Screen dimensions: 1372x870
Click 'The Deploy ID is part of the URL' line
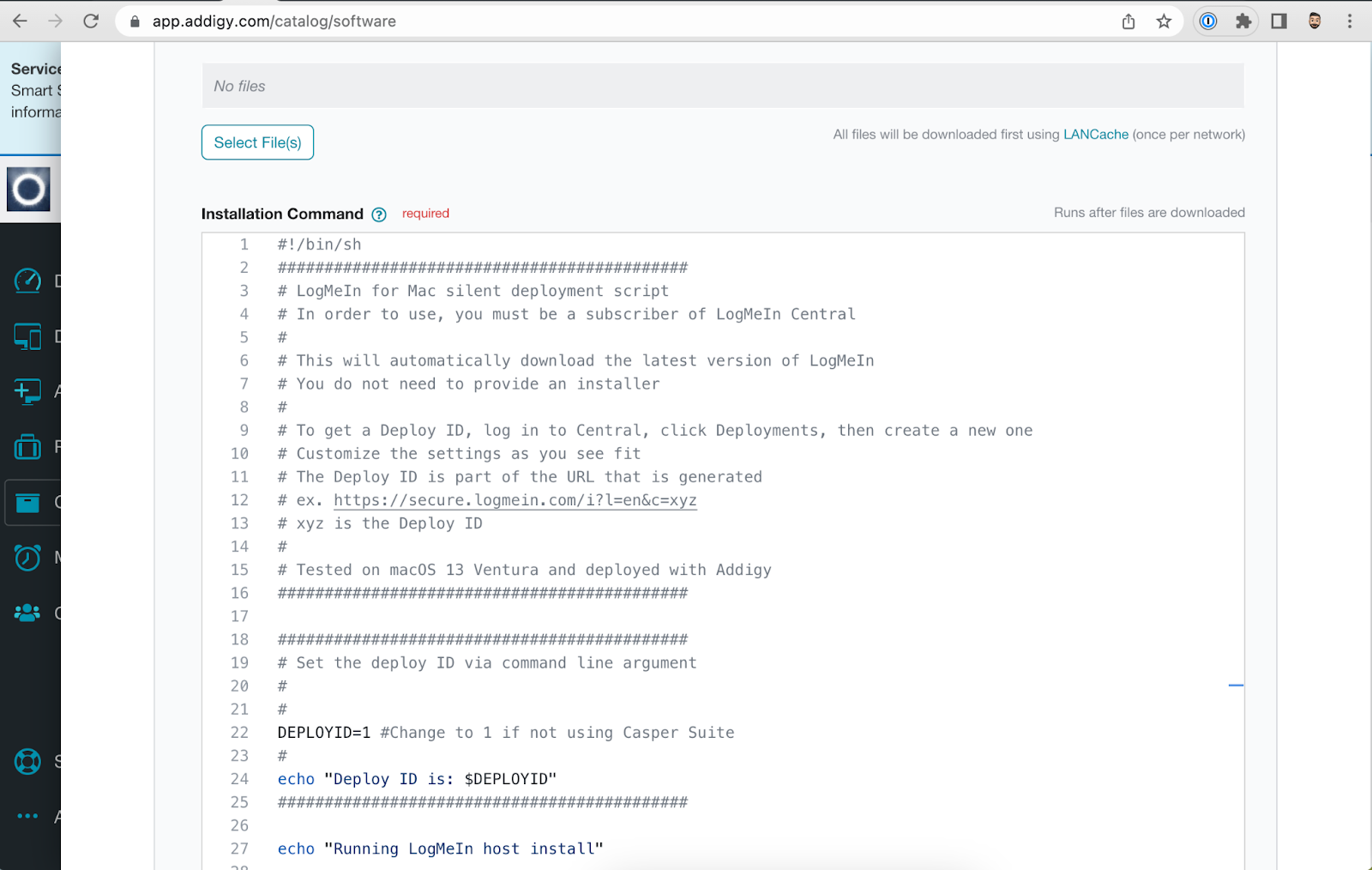click(520, 477)
